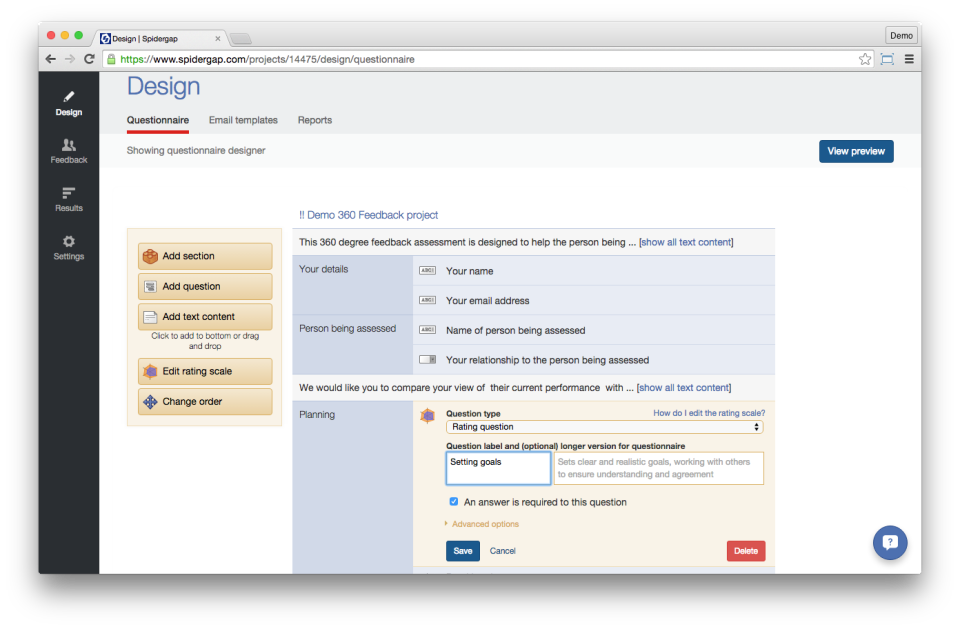This screenshot has width=960, height=629.
Task: Open the Design section in sidebar
Action: (x=69, y=103)
